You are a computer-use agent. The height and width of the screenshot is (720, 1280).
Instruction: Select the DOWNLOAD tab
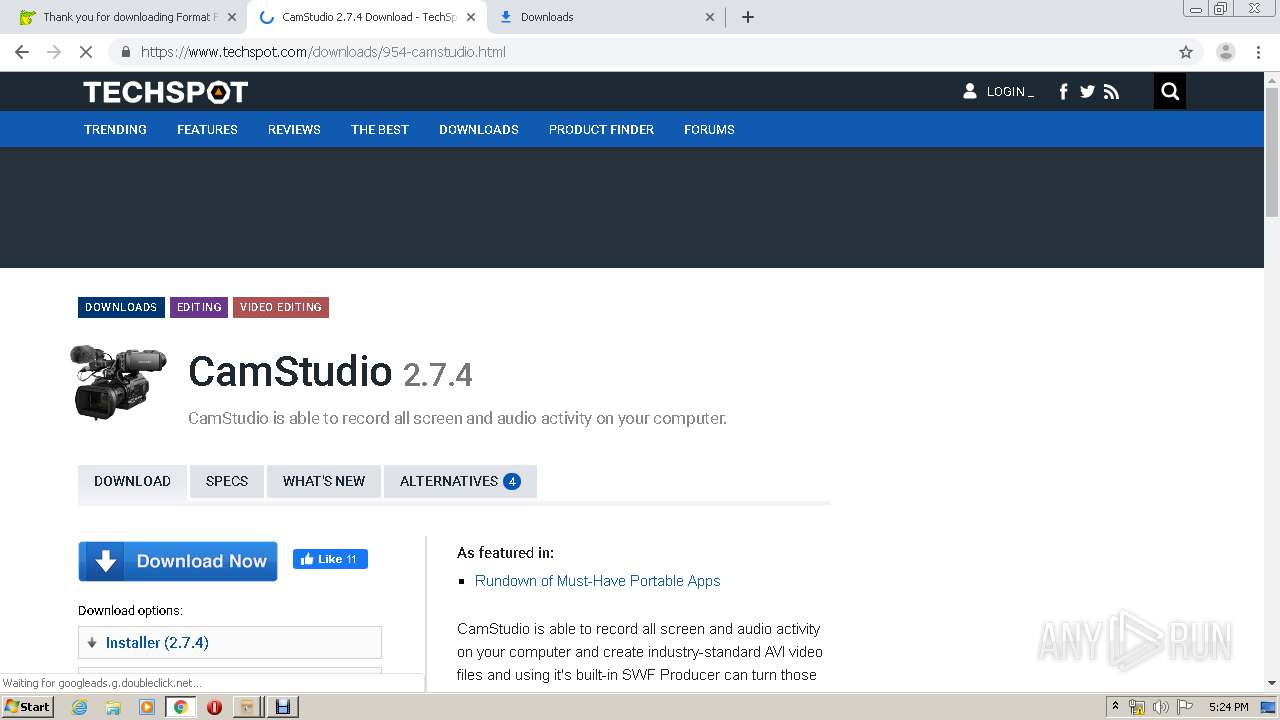(132, 481)
